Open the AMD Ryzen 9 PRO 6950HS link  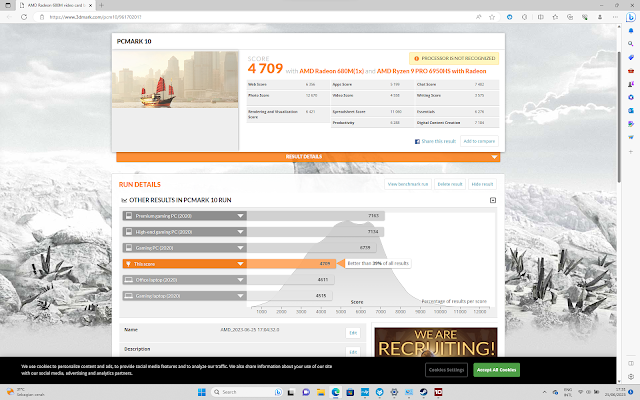(x=431, y=71)
